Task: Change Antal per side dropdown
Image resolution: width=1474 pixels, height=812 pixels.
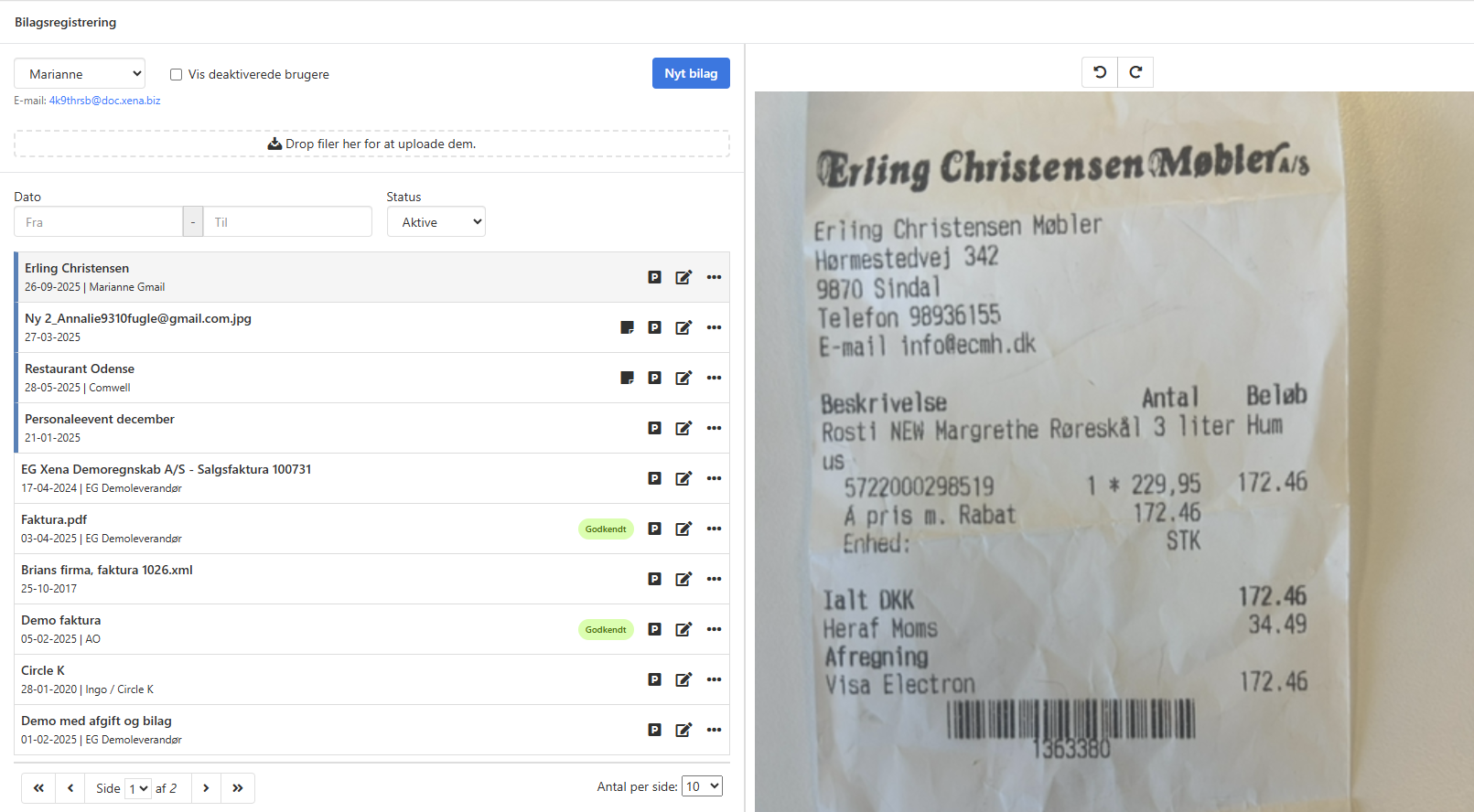Action: pyautogui.click(x=702, y=786)
